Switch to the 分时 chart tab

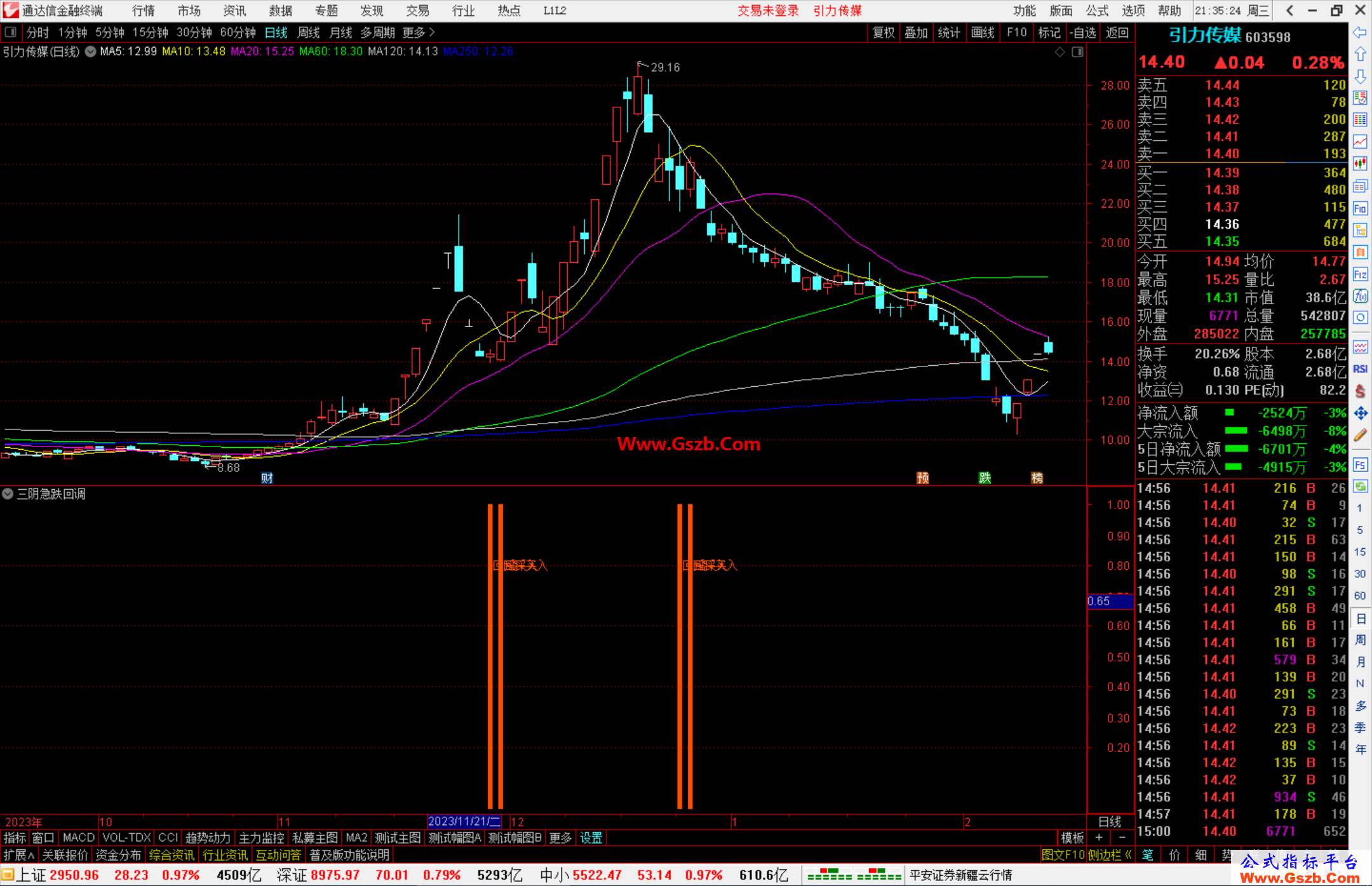(x=38, y=32)
